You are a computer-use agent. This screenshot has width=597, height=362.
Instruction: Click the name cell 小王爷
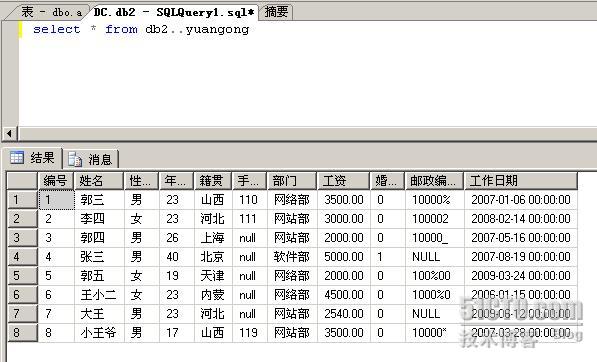point(99,333)
